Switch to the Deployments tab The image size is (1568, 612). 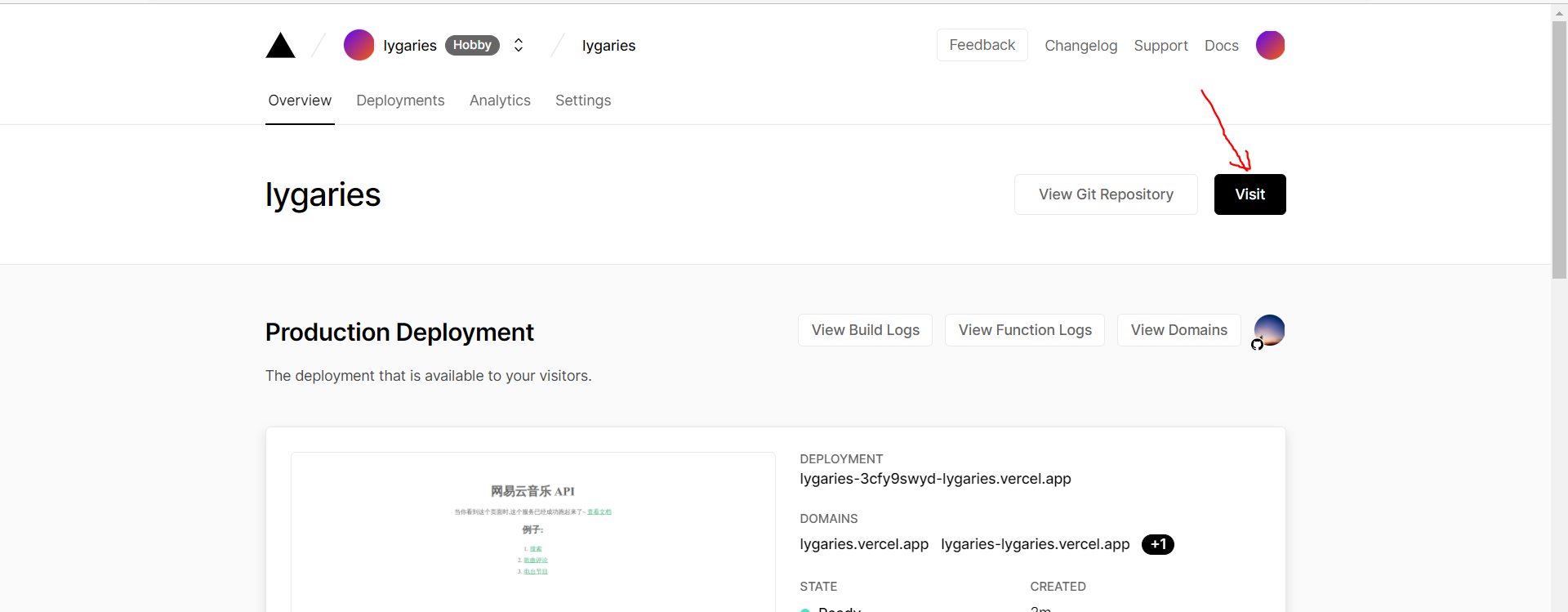point(400,101)
